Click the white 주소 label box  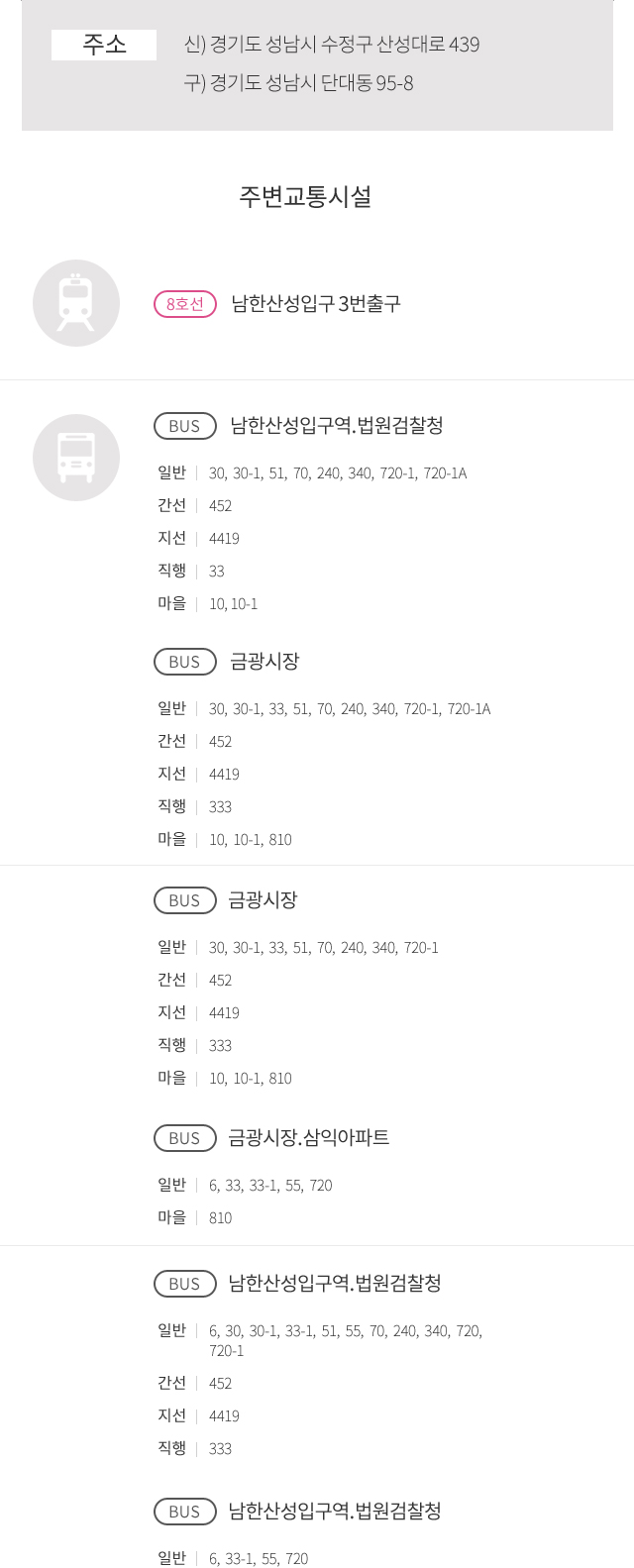(104, 45)
